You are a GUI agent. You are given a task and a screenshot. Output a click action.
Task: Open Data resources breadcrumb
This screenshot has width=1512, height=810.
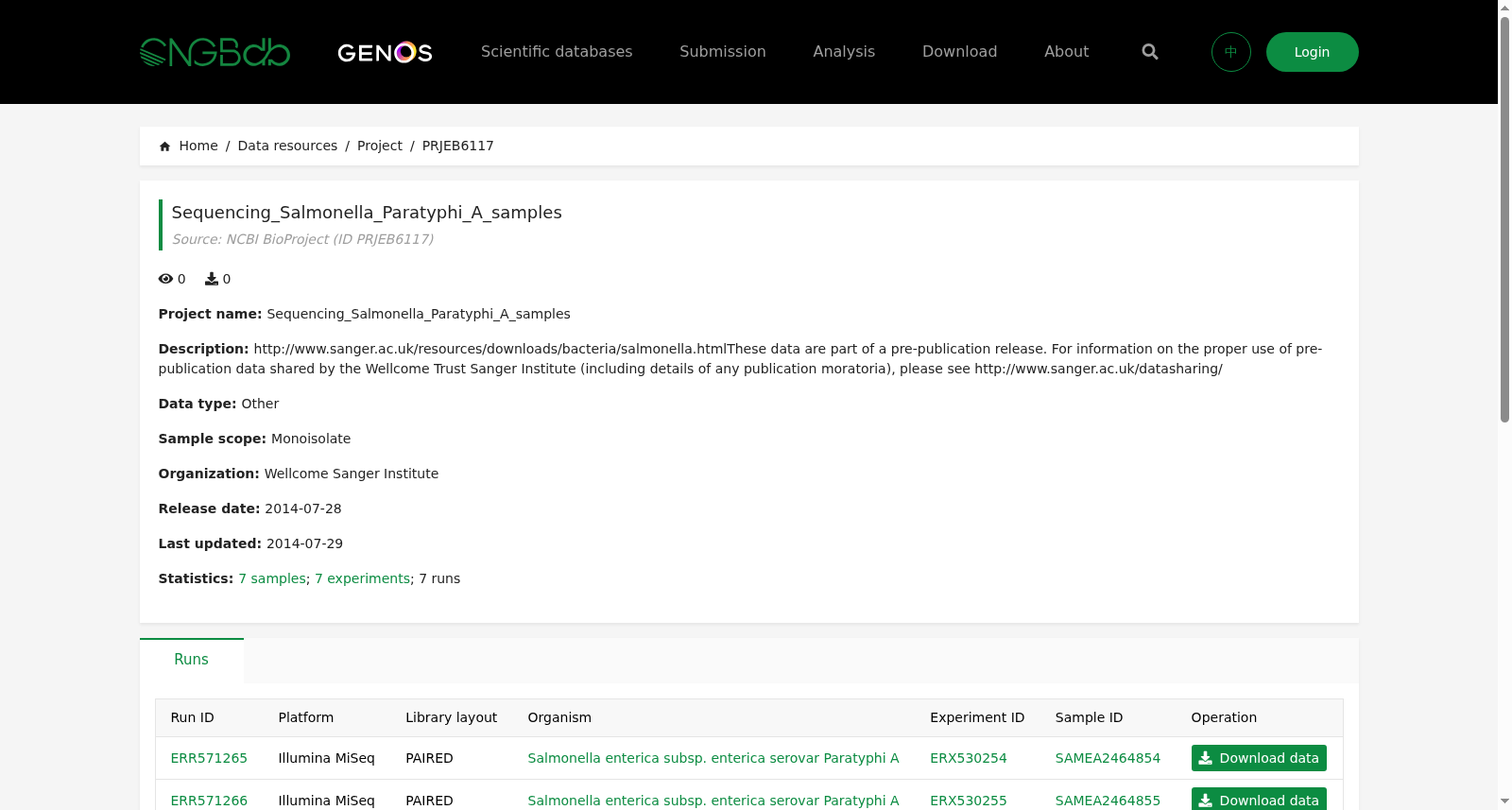[x=287, y=146]
